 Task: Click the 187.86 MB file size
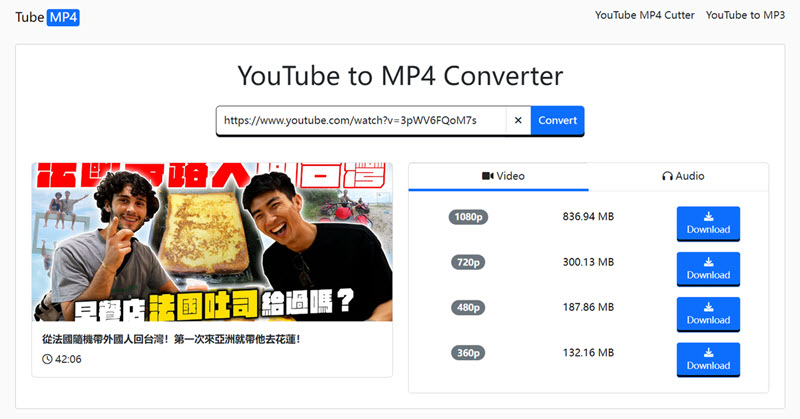click(588, 307)
